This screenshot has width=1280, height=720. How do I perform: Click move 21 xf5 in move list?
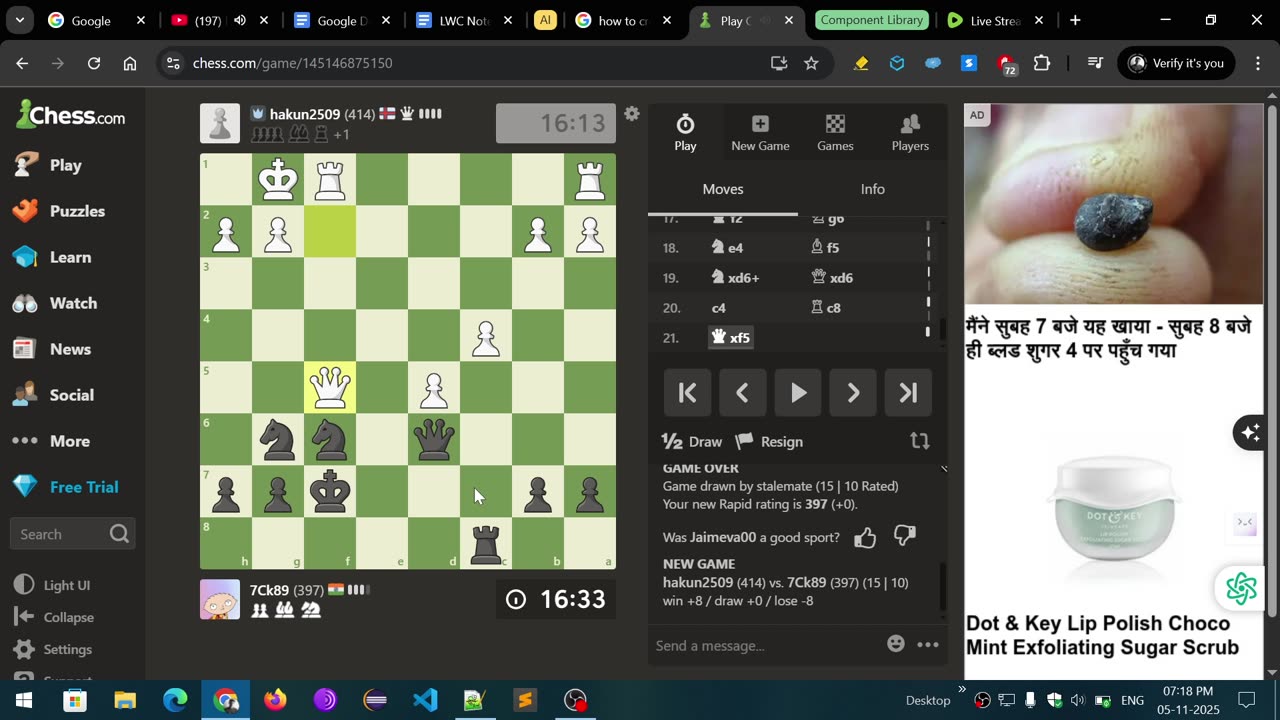pos(731,338)
